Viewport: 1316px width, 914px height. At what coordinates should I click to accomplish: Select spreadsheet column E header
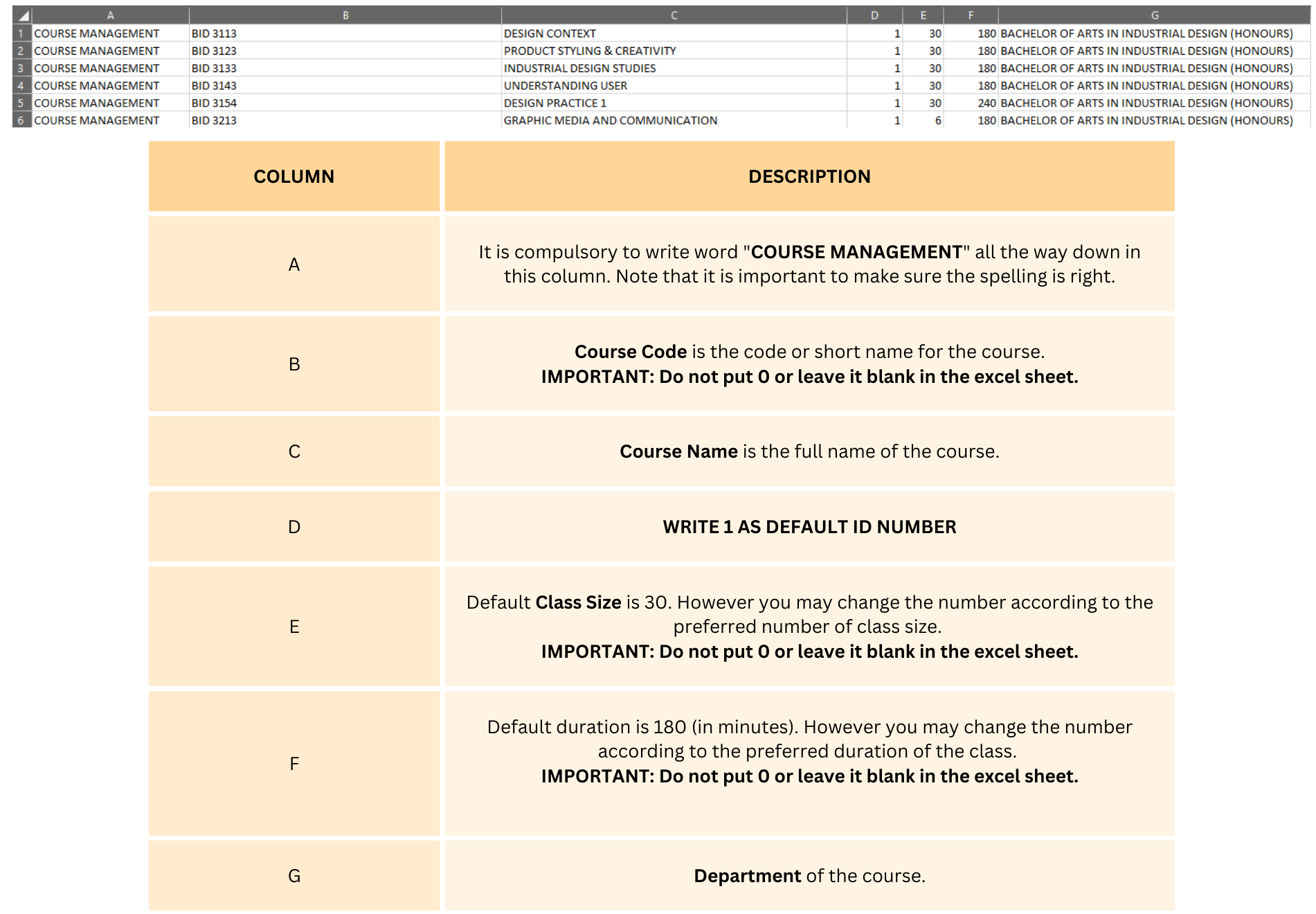coord(923,15)
